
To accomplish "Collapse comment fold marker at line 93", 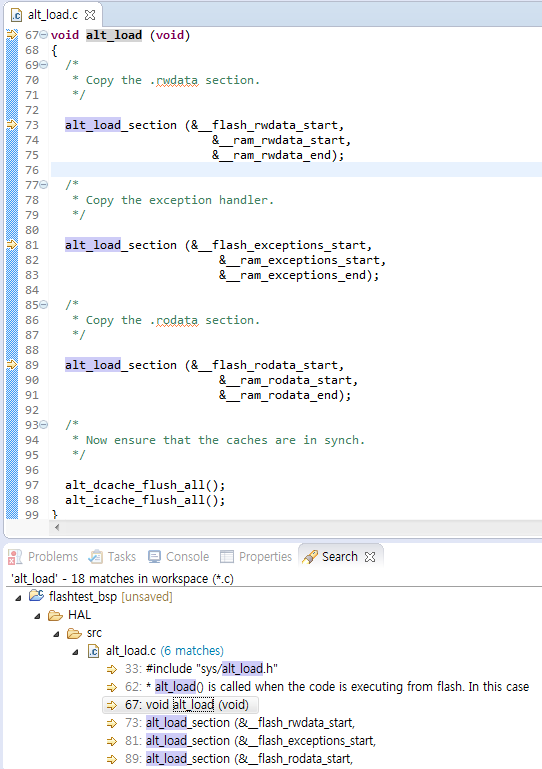I will coord(44,425).
